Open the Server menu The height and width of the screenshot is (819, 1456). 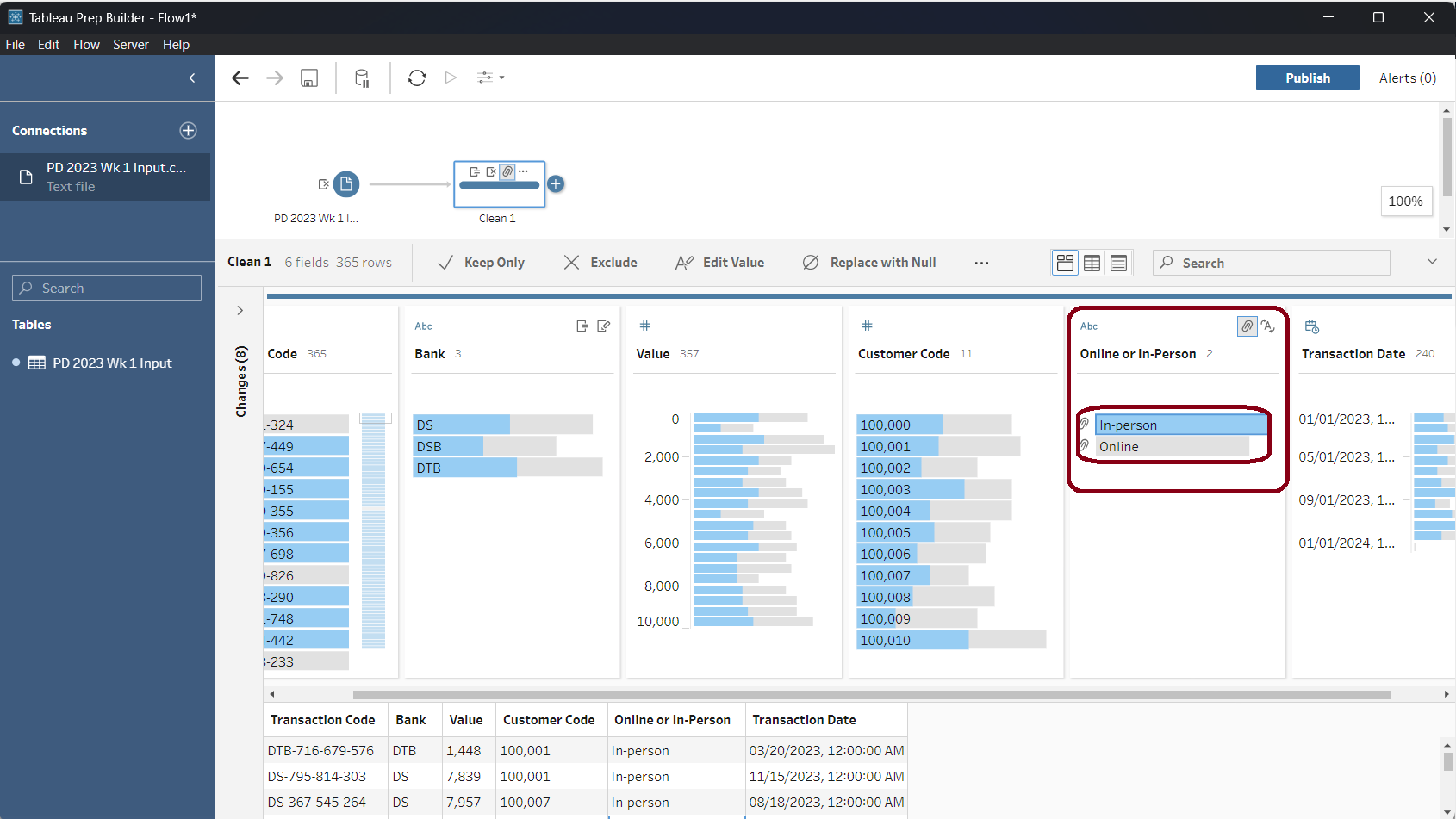(130, 45)
